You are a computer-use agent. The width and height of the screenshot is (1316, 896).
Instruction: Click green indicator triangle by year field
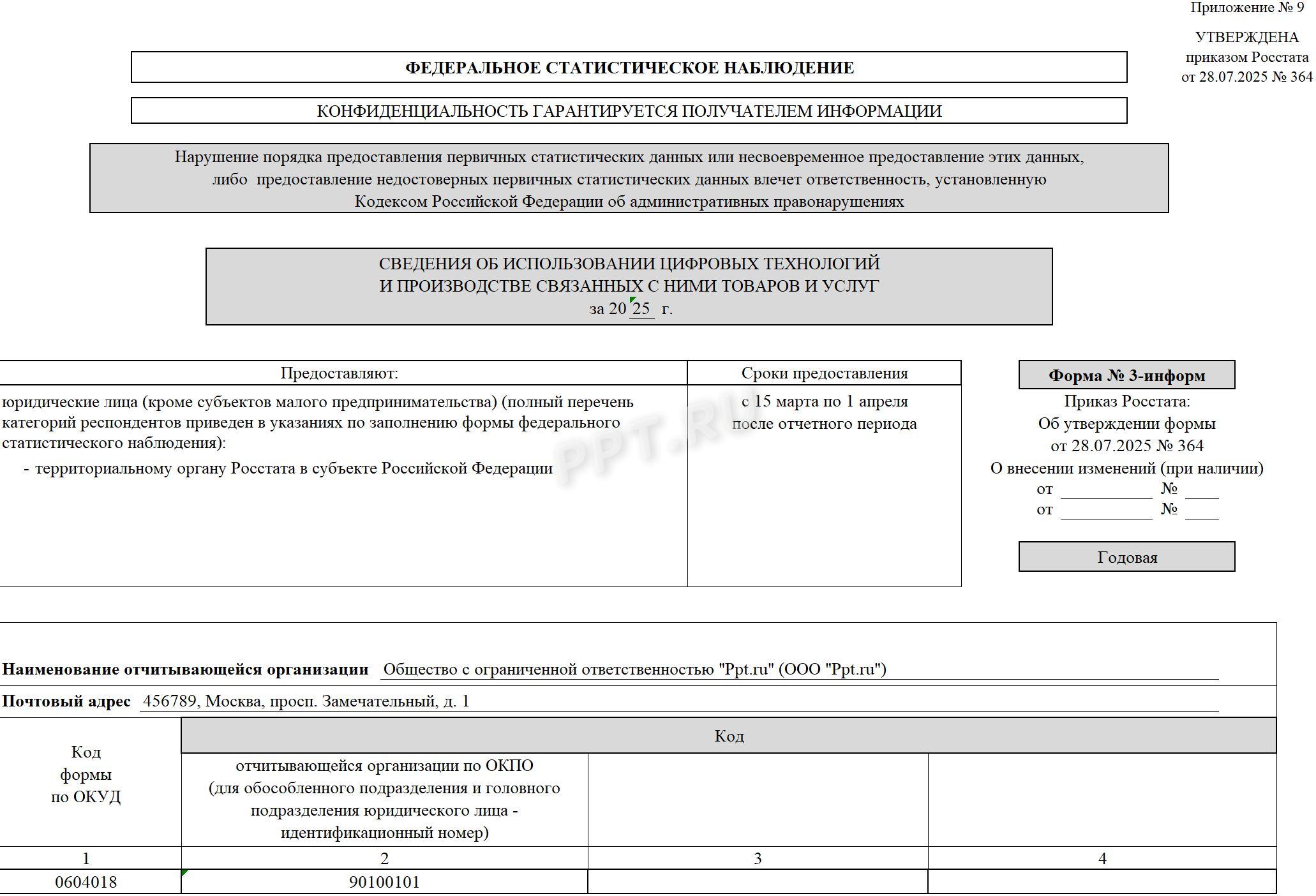(632, 300)
